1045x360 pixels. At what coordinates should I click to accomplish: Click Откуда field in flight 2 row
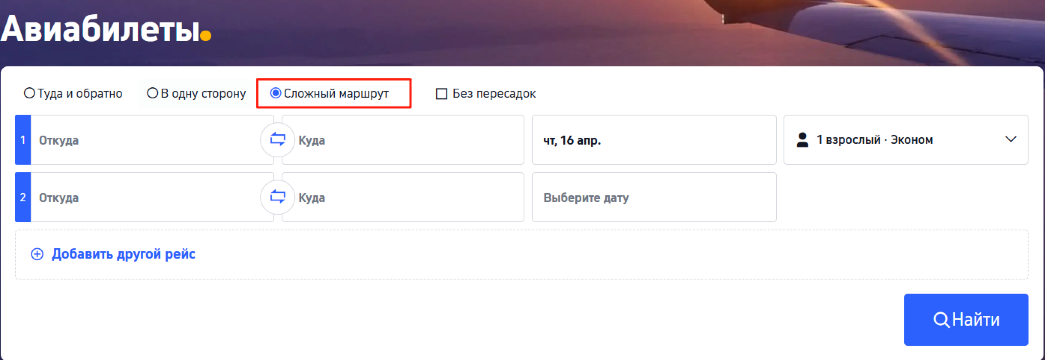(x=152, y=197)
